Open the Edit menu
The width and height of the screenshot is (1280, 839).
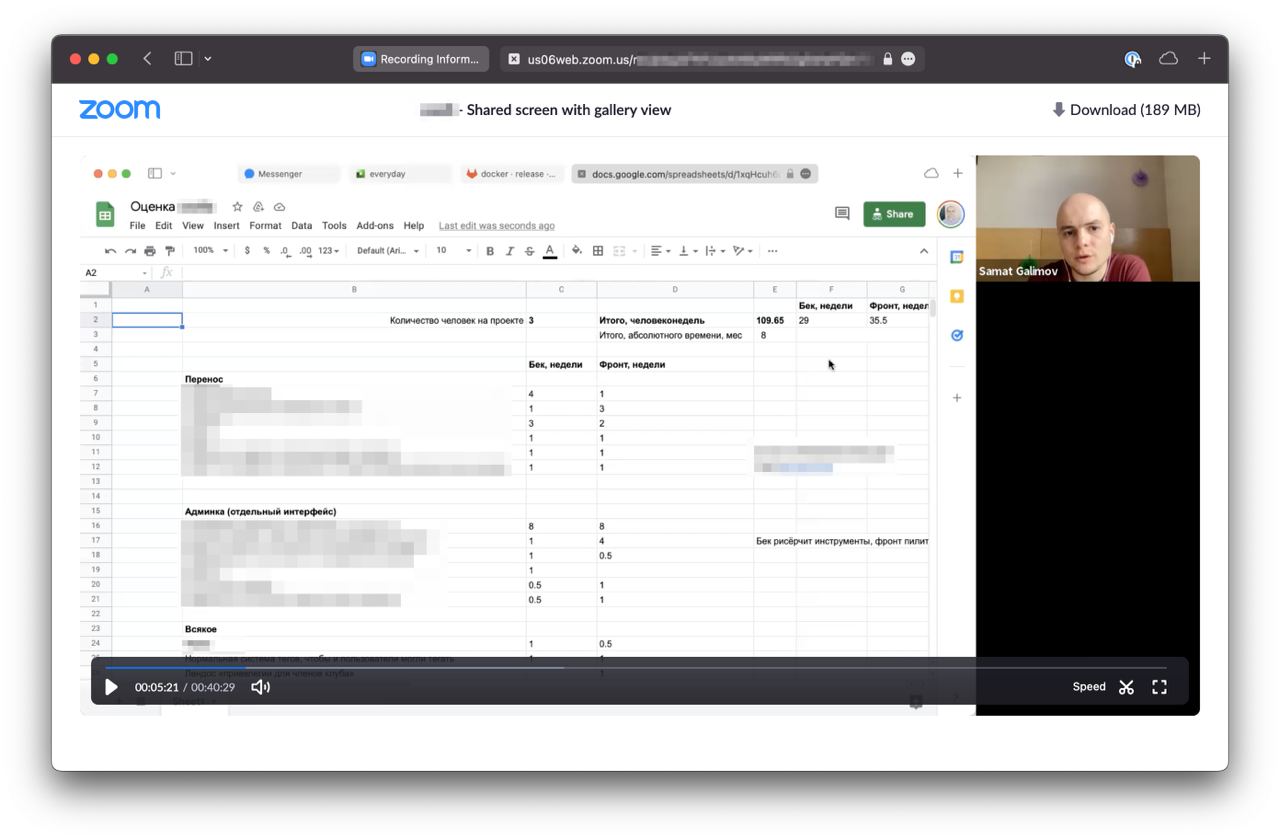(x=164, y=226)
